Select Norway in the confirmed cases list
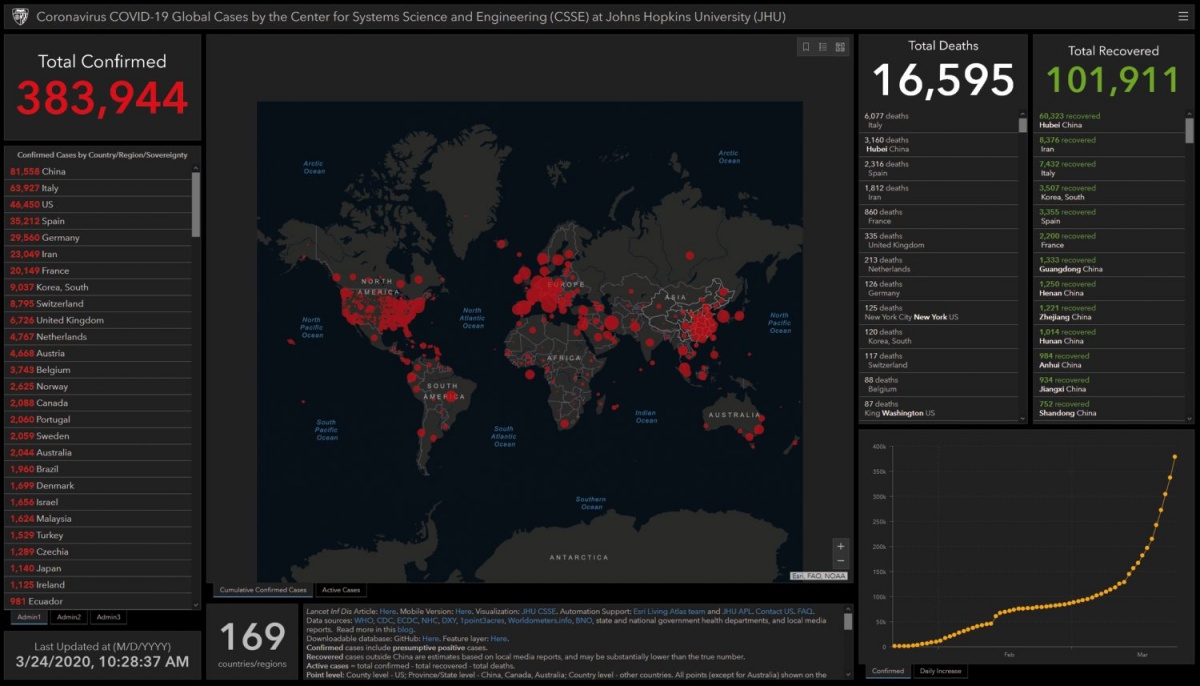 (97, 386)
